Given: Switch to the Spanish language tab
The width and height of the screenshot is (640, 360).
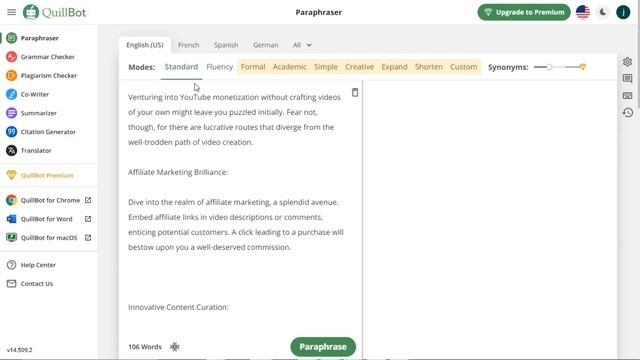Looking at the screenshot, I should coord(226,45).
